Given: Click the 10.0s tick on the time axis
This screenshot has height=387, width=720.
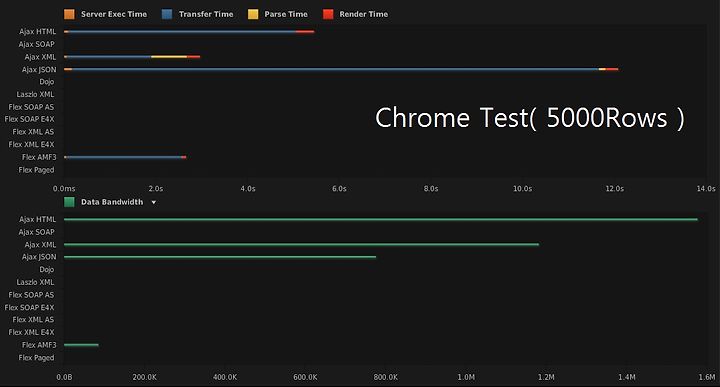Looking at the screenshot, I should click(523, 189).
